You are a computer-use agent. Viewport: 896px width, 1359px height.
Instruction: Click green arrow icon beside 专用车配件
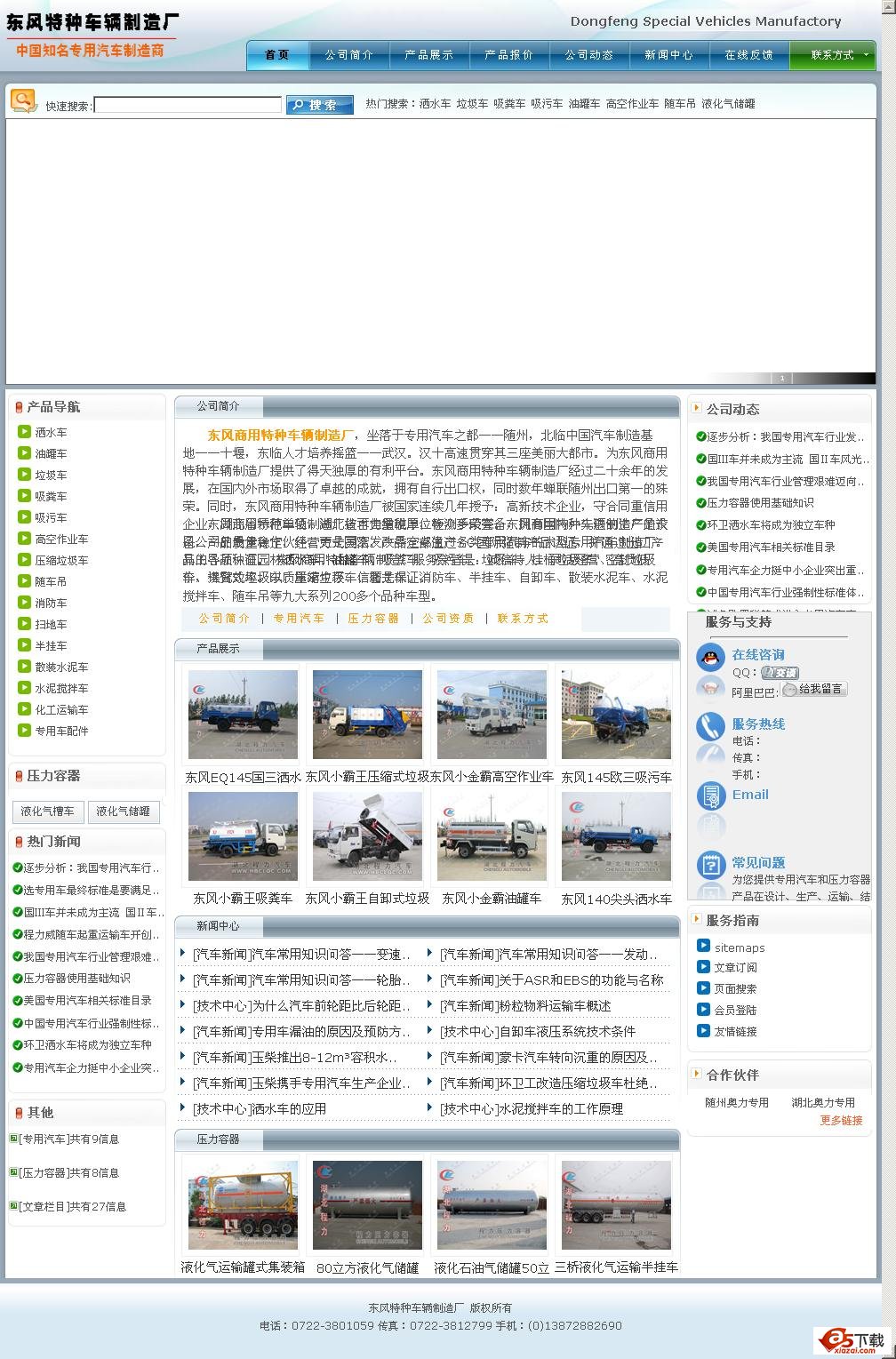(25, 731)
